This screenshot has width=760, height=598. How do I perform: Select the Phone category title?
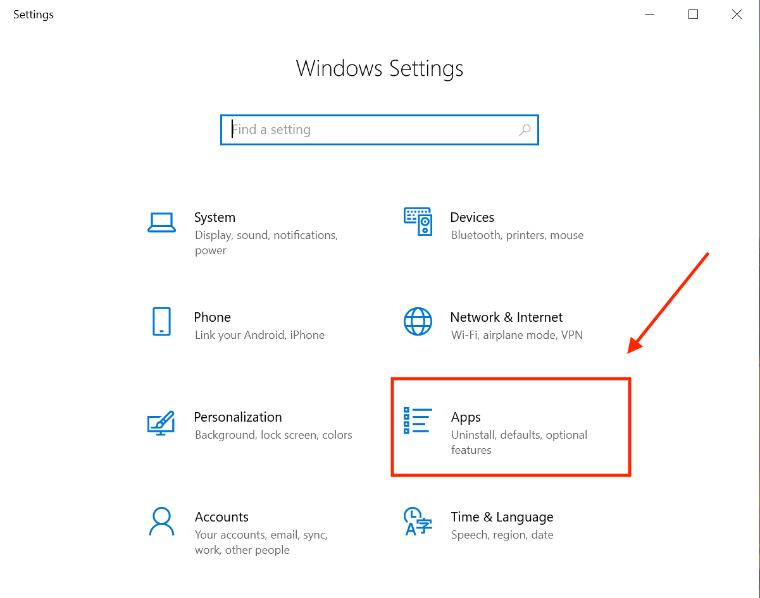click(212, 317)
